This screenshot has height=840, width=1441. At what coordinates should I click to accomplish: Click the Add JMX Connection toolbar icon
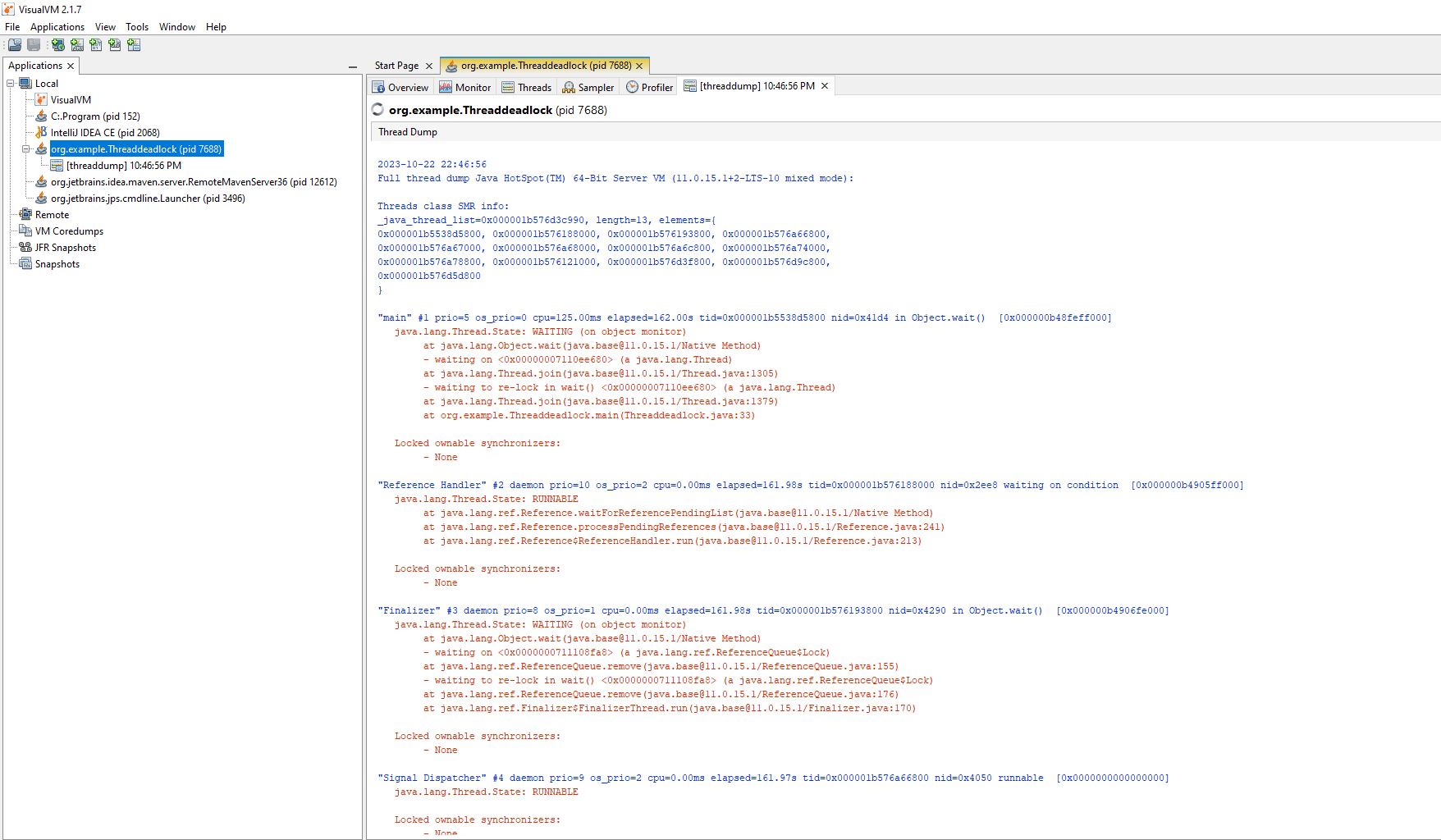tap(77, 45)
